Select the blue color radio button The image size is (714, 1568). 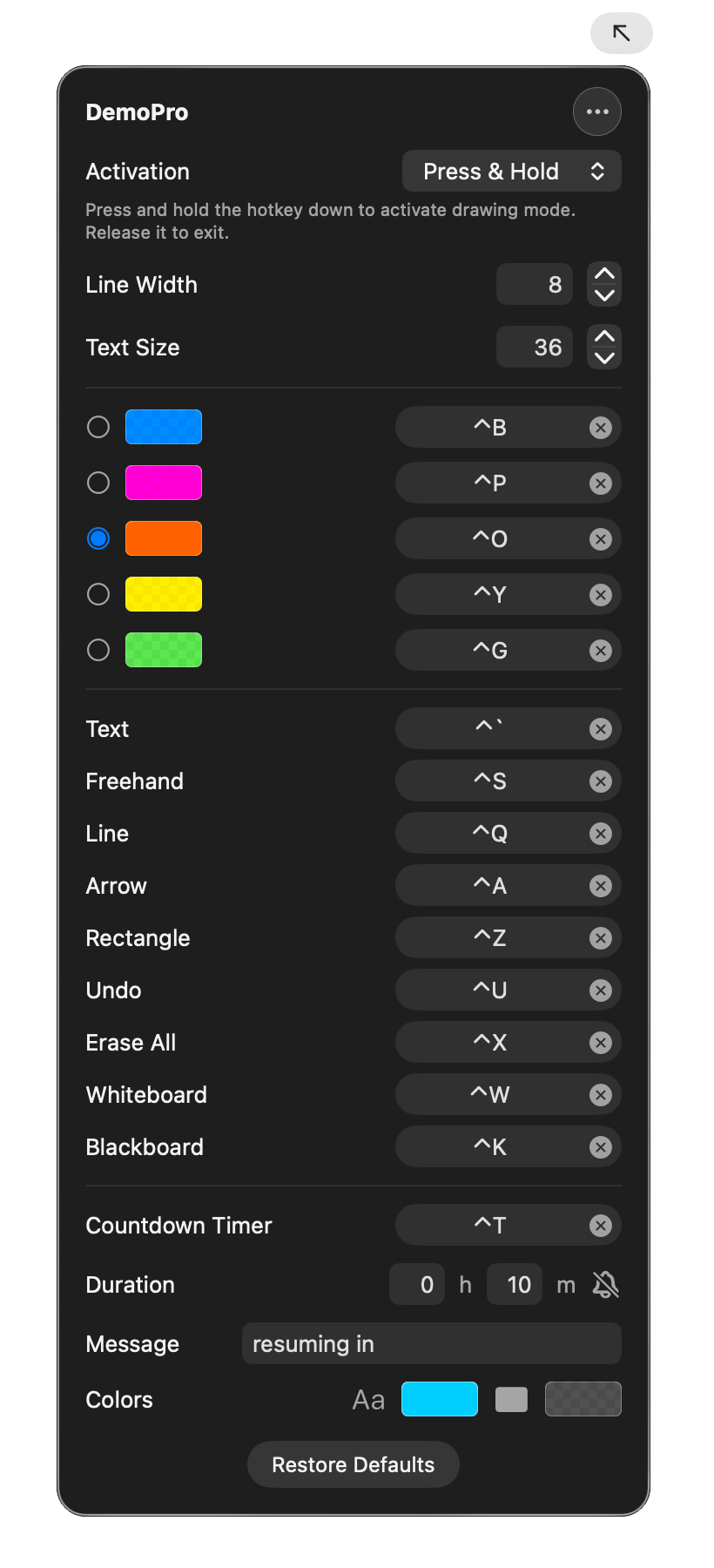(98, 427)
